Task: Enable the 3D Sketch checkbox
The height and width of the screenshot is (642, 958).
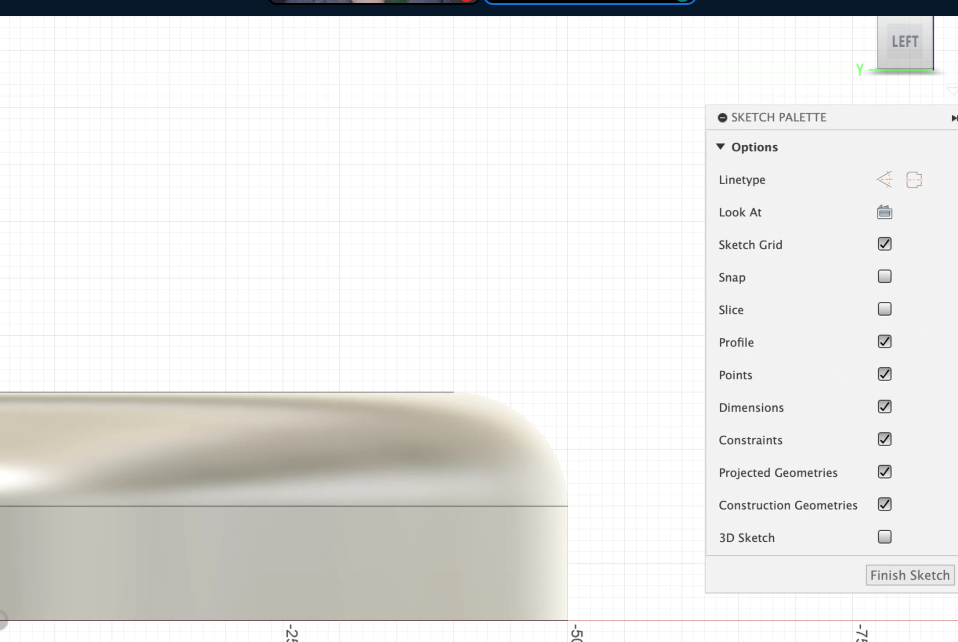Action: (x=884, y=537)
